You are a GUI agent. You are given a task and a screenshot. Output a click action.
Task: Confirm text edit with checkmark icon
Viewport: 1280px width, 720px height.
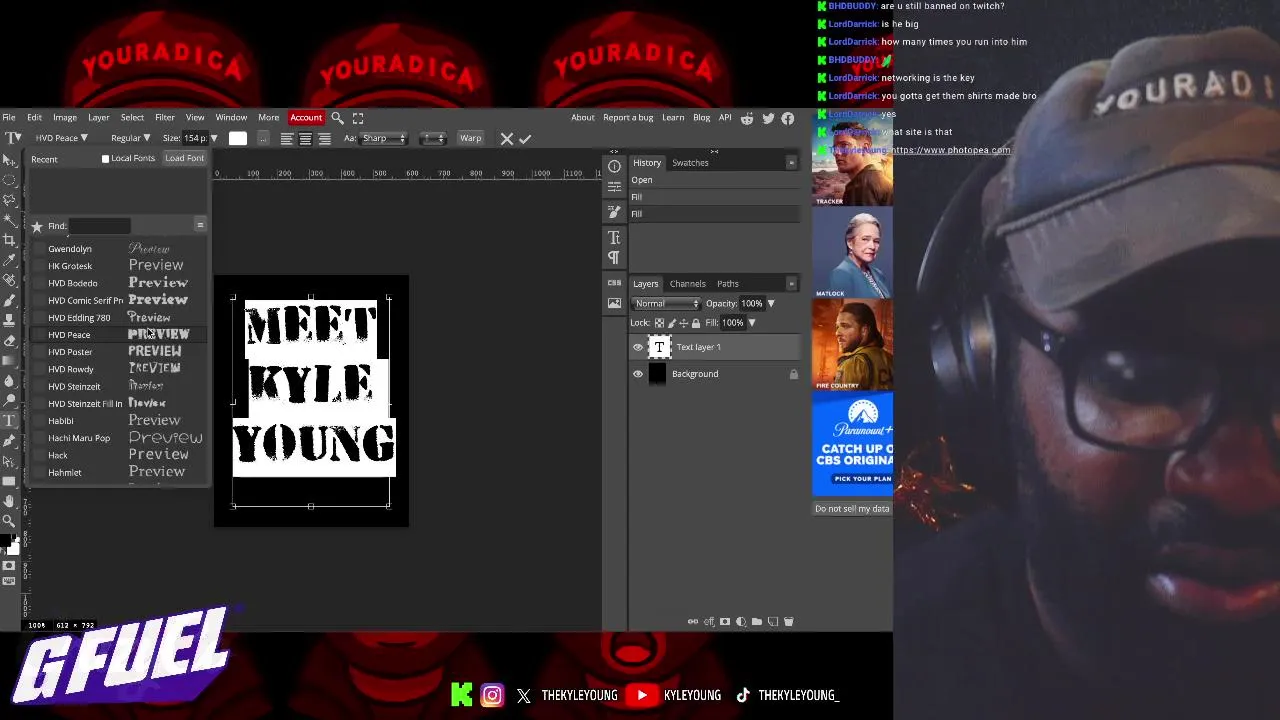click(525, 138)
